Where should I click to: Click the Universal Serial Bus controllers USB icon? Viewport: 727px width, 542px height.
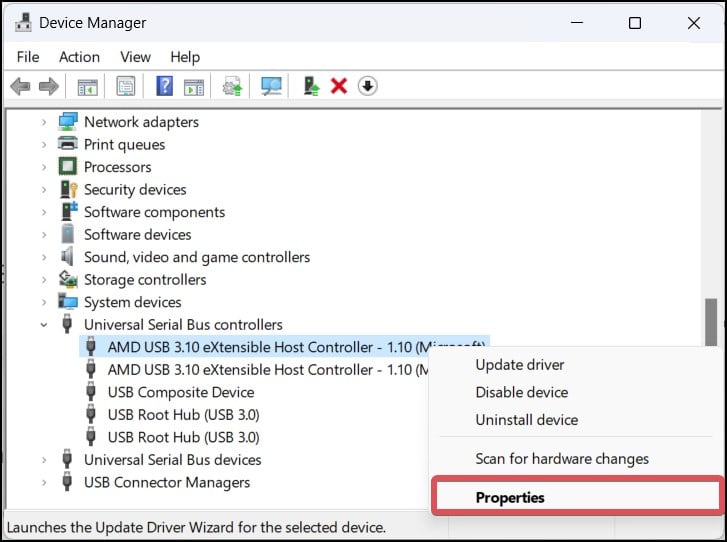67,324
